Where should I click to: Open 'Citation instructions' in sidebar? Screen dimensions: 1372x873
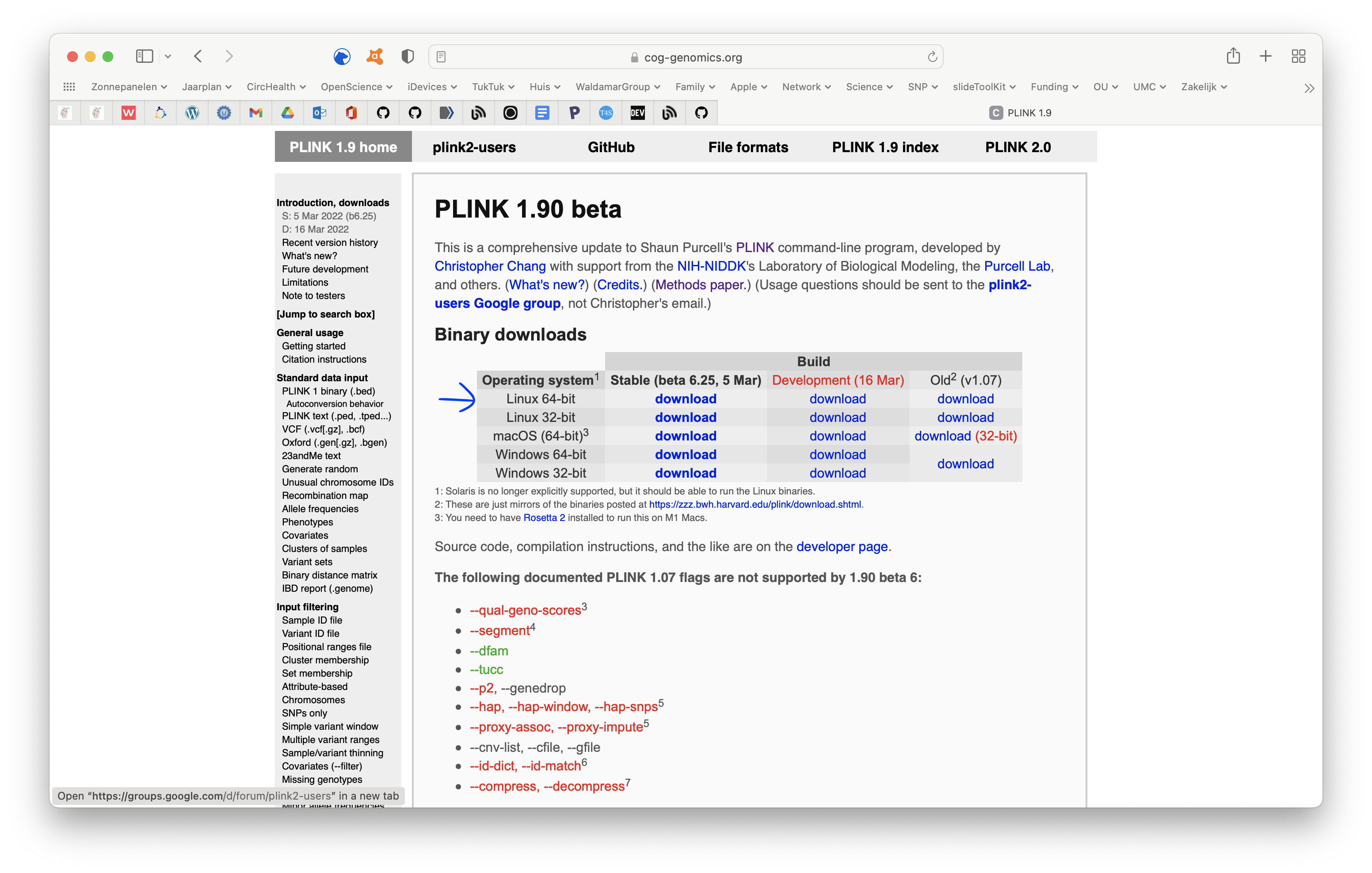324,359
